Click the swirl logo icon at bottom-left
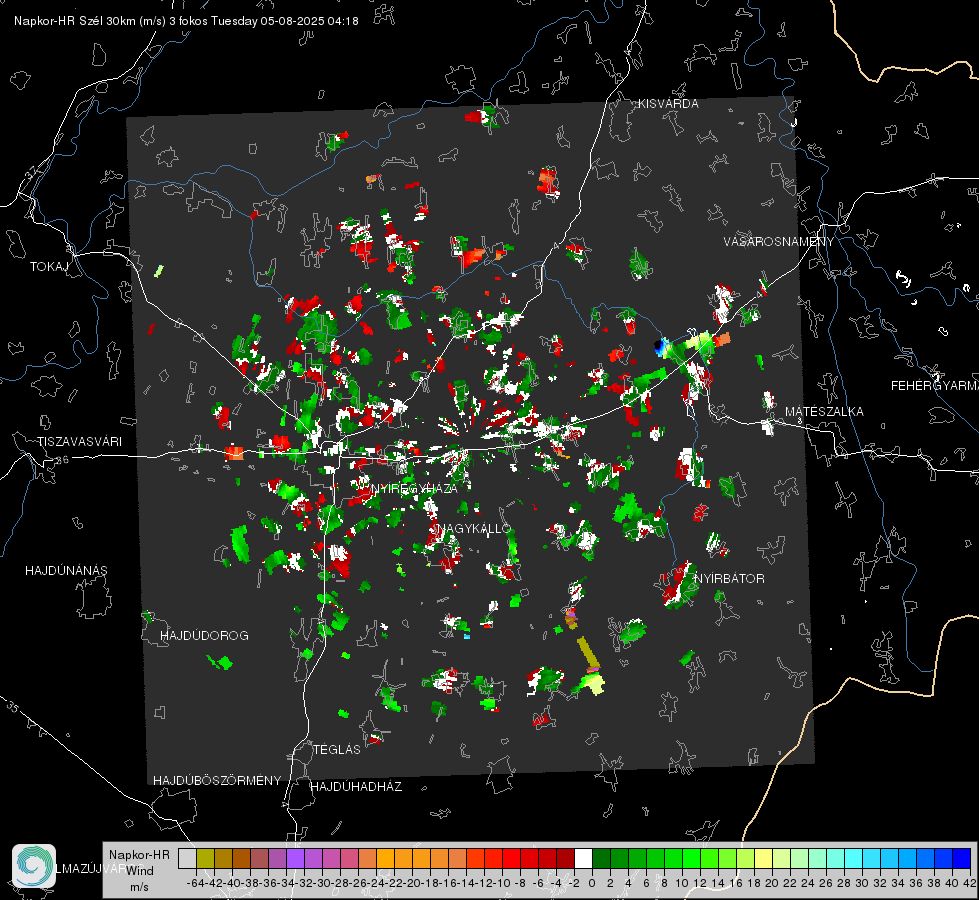The image size is (979, 900). point(34,866)
